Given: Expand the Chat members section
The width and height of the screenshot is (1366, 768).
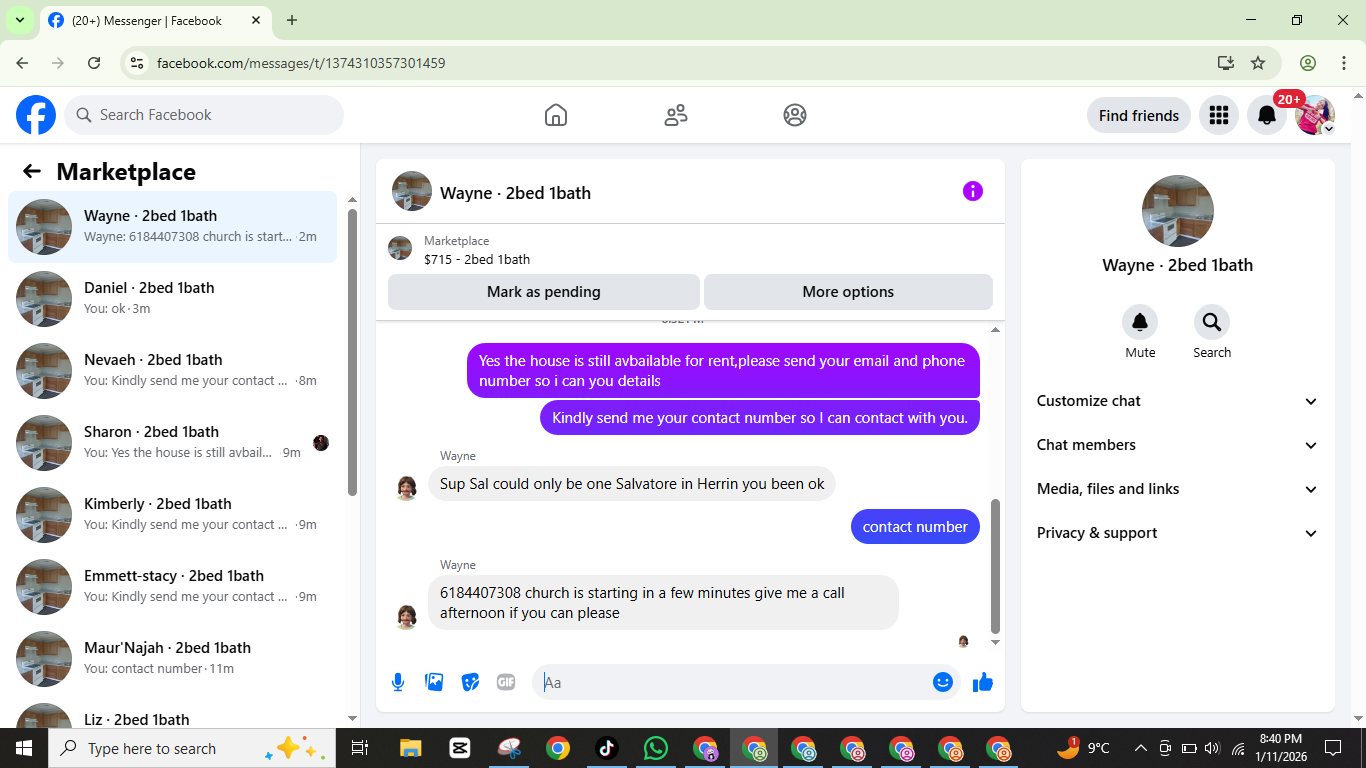Looking at the screenshot, I should point(1178,445).
